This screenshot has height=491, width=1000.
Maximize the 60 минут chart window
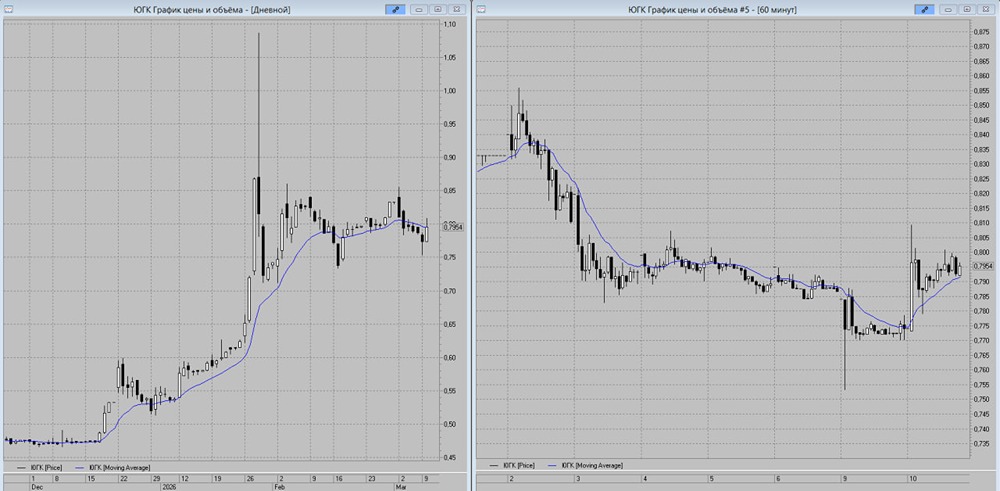coord(967,10)
